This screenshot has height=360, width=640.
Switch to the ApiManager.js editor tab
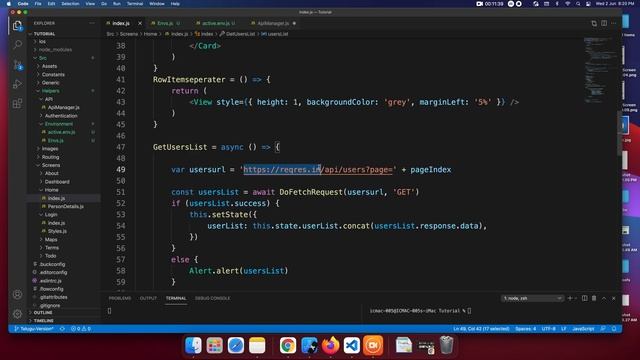click(x=273, y=23)
